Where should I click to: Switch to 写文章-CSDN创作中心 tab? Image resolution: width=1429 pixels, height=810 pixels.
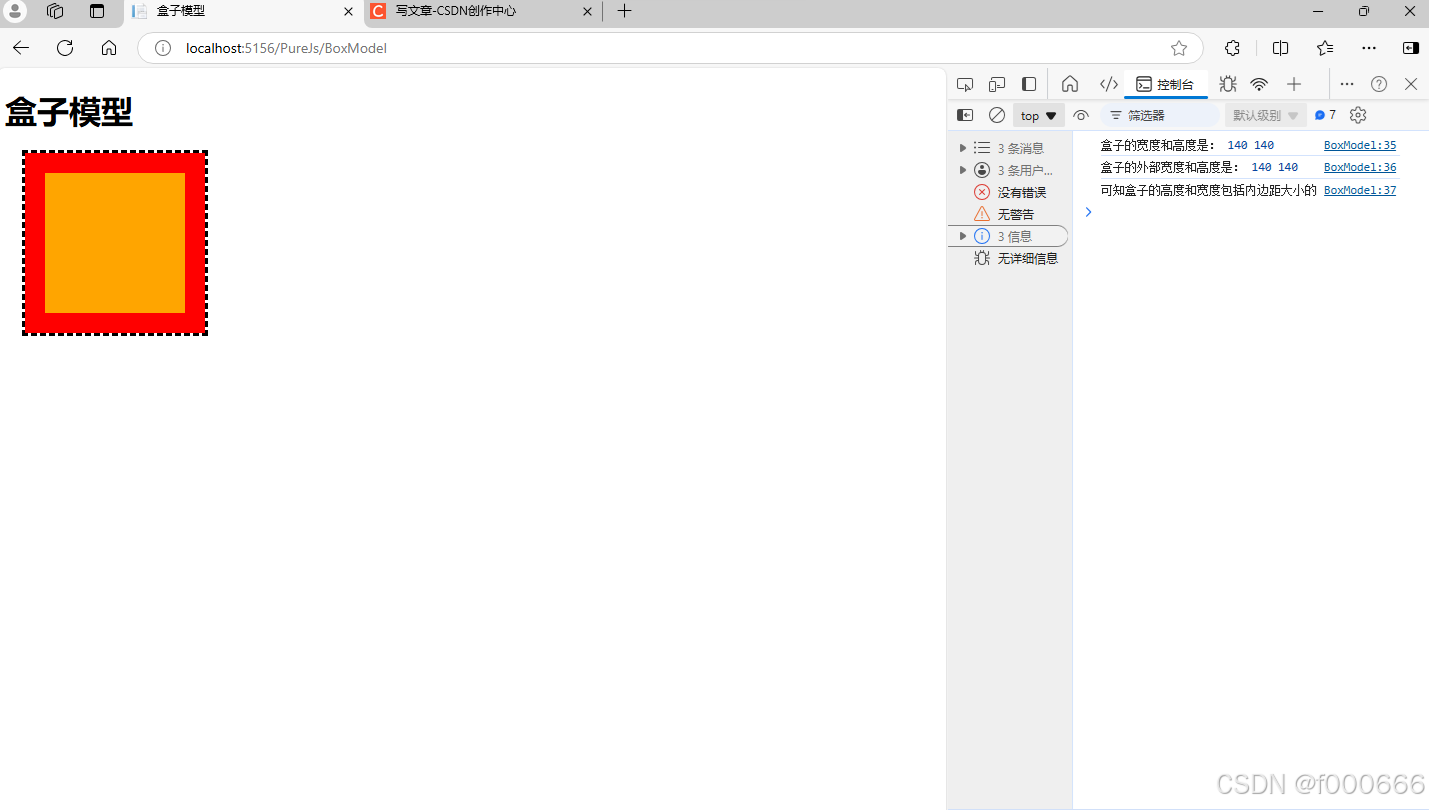484,12
